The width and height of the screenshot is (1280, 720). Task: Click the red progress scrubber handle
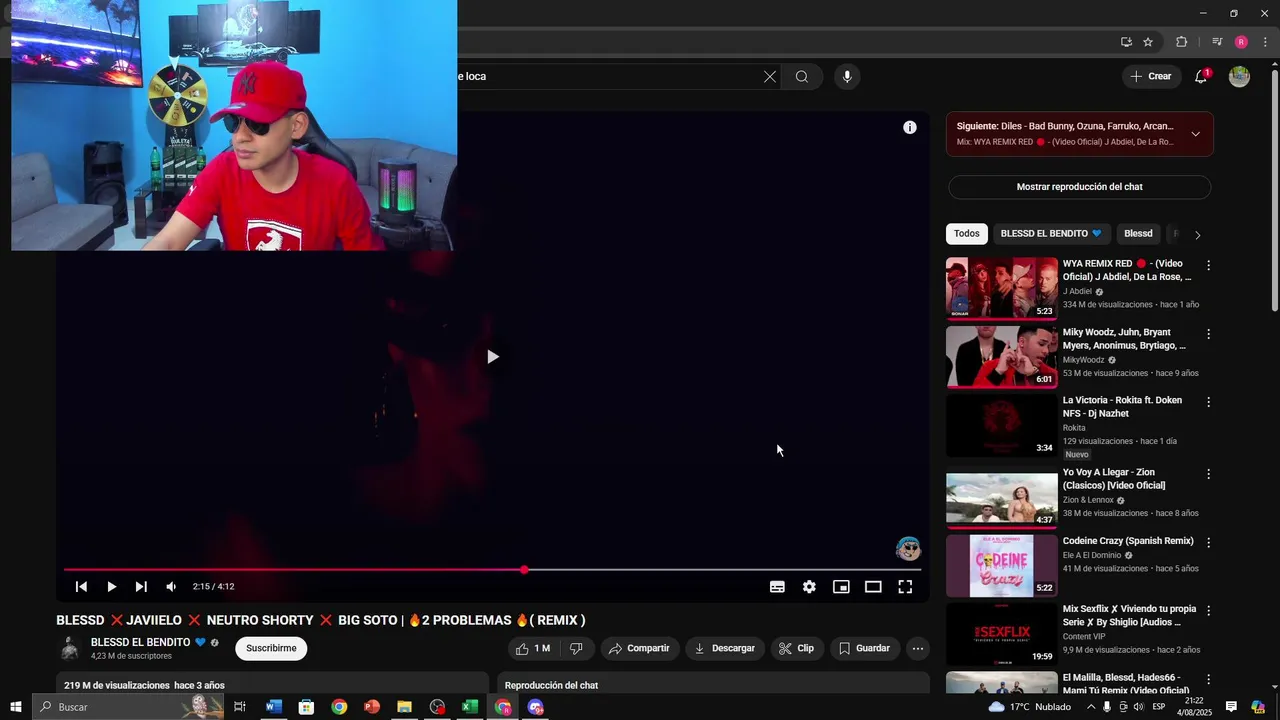(x=524, y=570)
